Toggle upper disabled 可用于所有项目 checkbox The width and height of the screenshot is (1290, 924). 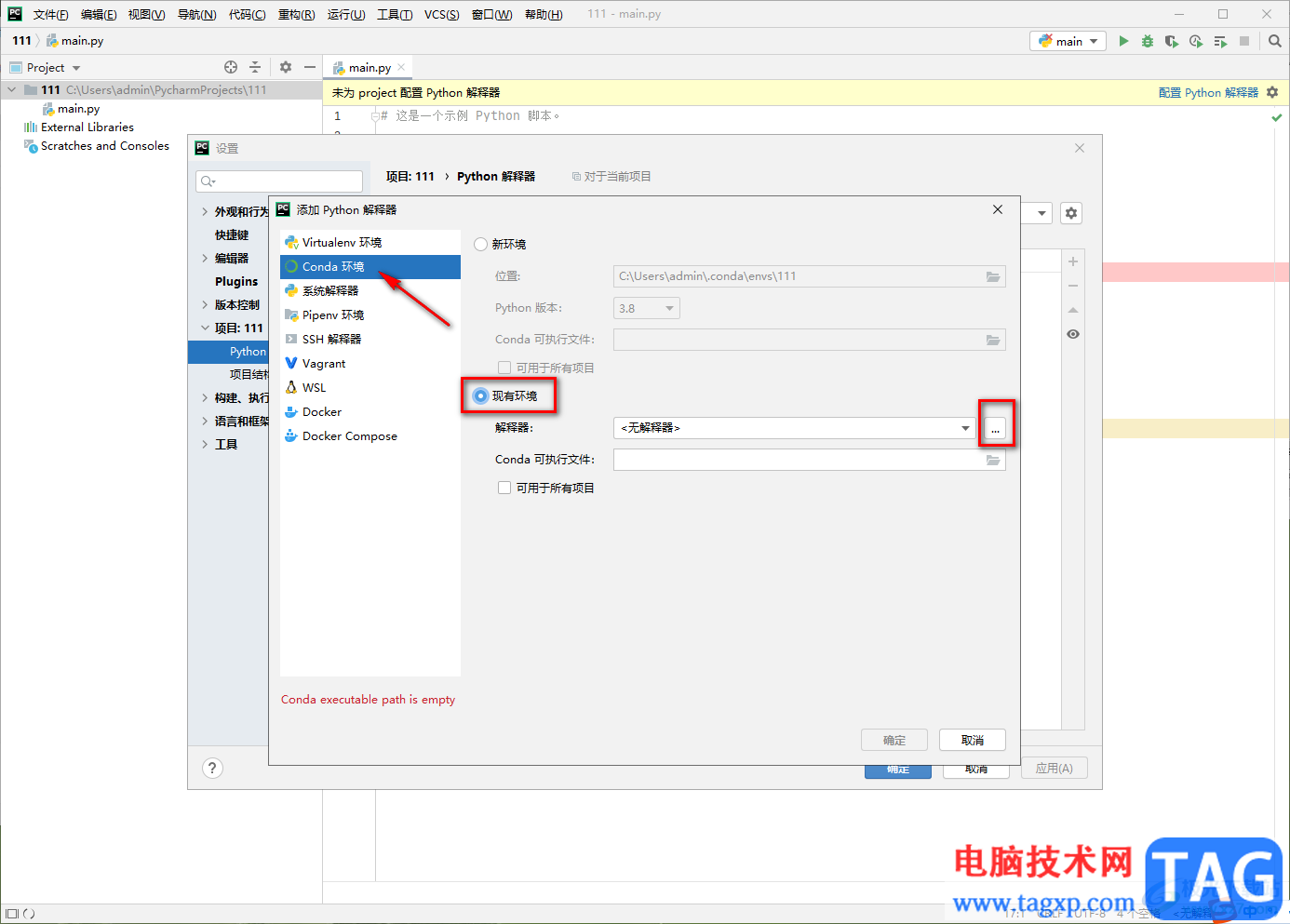pos(504,368)
